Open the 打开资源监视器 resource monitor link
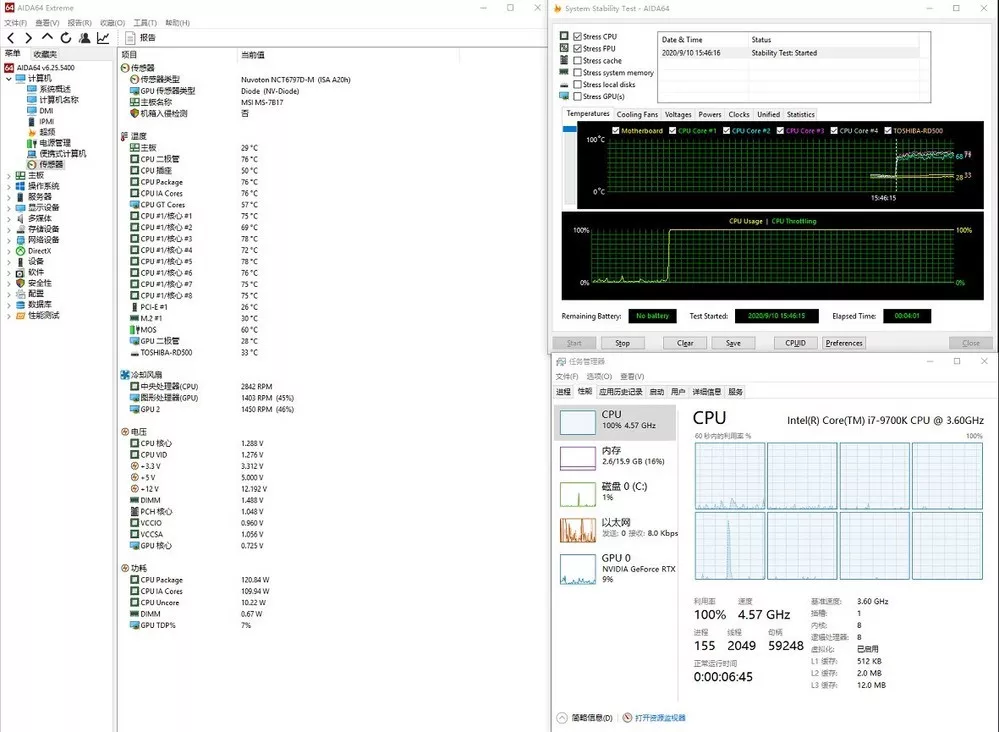Viewport: 999px width, 732px height. [658, 718]
